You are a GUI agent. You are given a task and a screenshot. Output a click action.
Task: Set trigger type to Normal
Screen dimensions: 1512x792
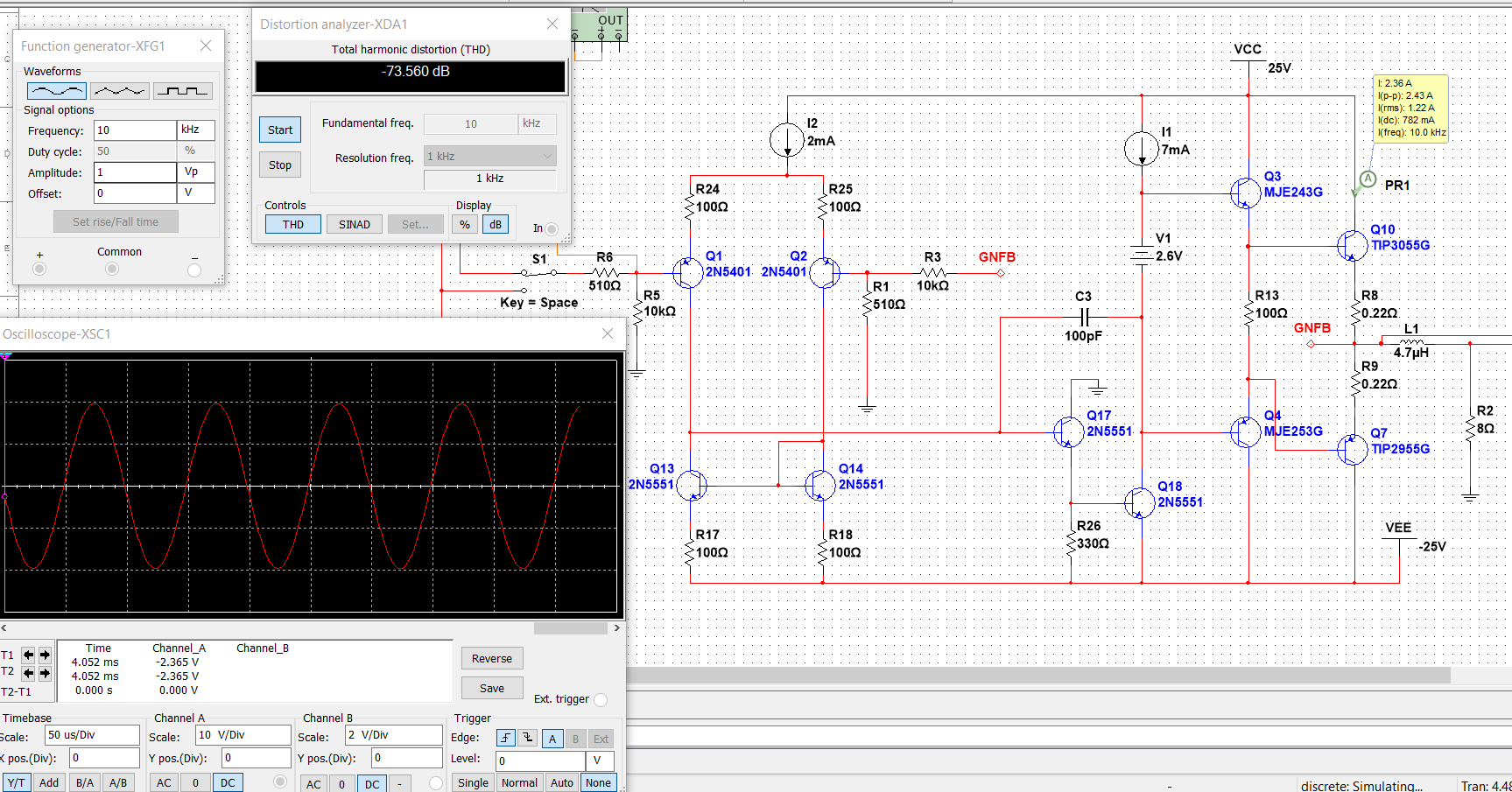[x=520, y=782]
